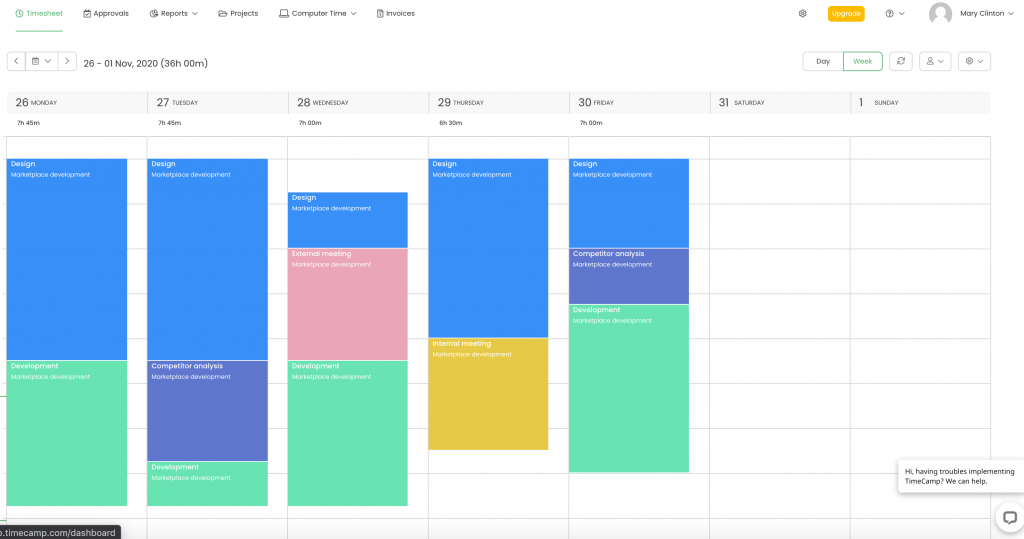The height and width of the screenshot is (539, 1024).
Task: Click Tuesday's 7h 45m total
Action: (169, 123)
